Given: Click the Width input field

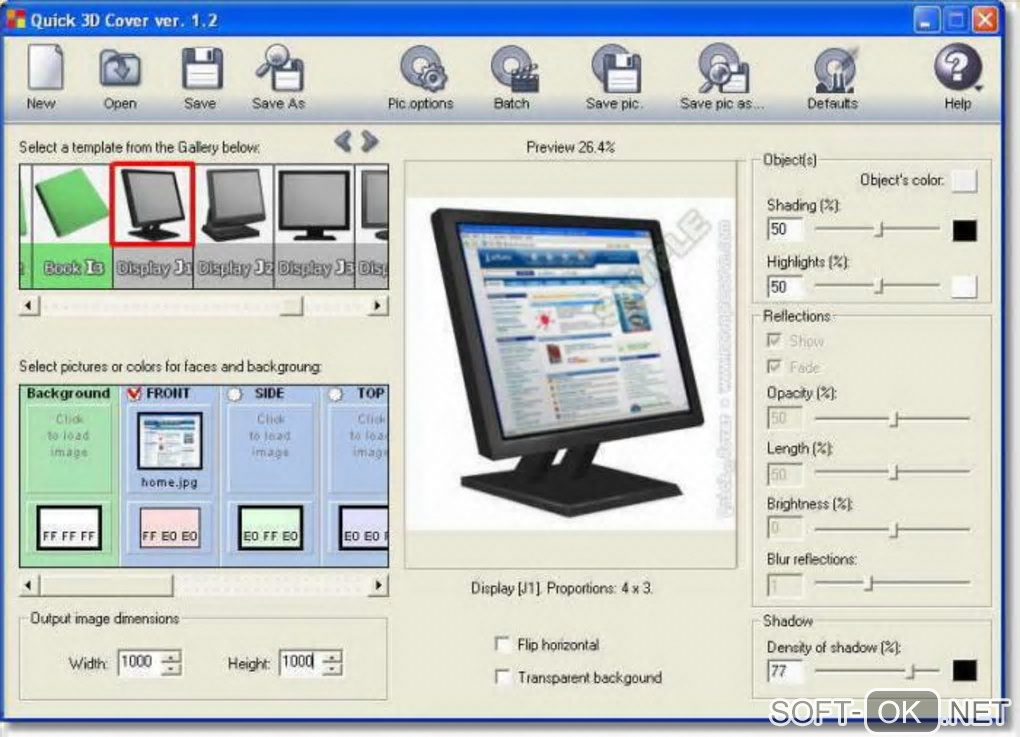Looking at the screenshot, I should pos(139,662).
